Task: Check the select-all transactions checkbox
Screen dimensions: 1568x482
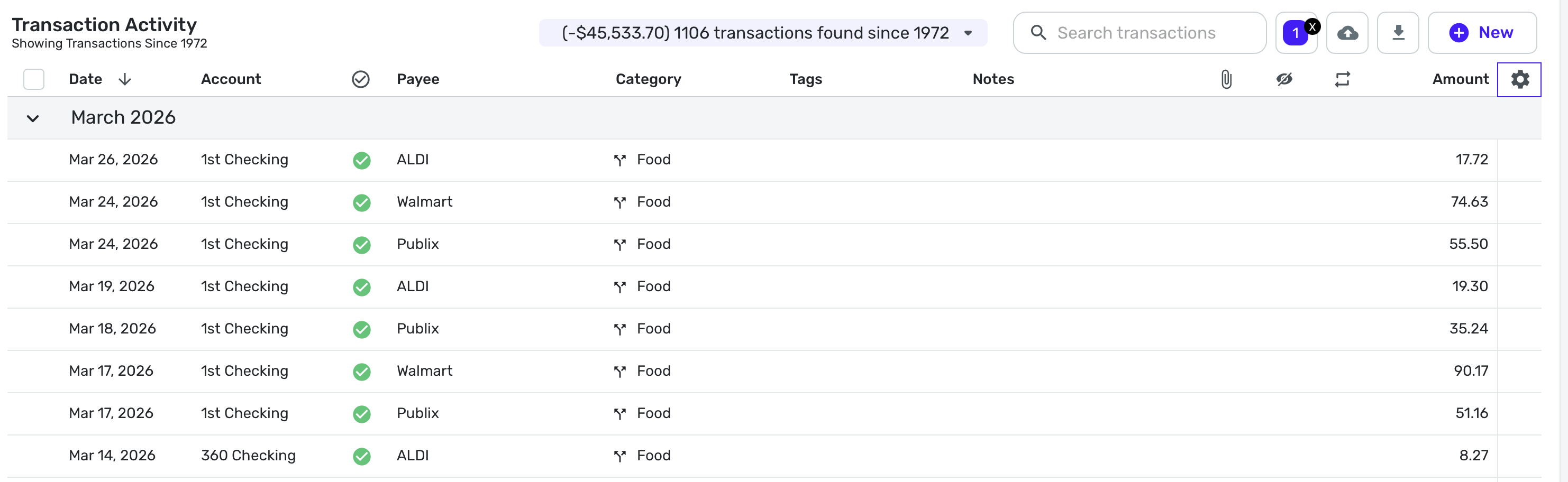Action: [34, 80]
